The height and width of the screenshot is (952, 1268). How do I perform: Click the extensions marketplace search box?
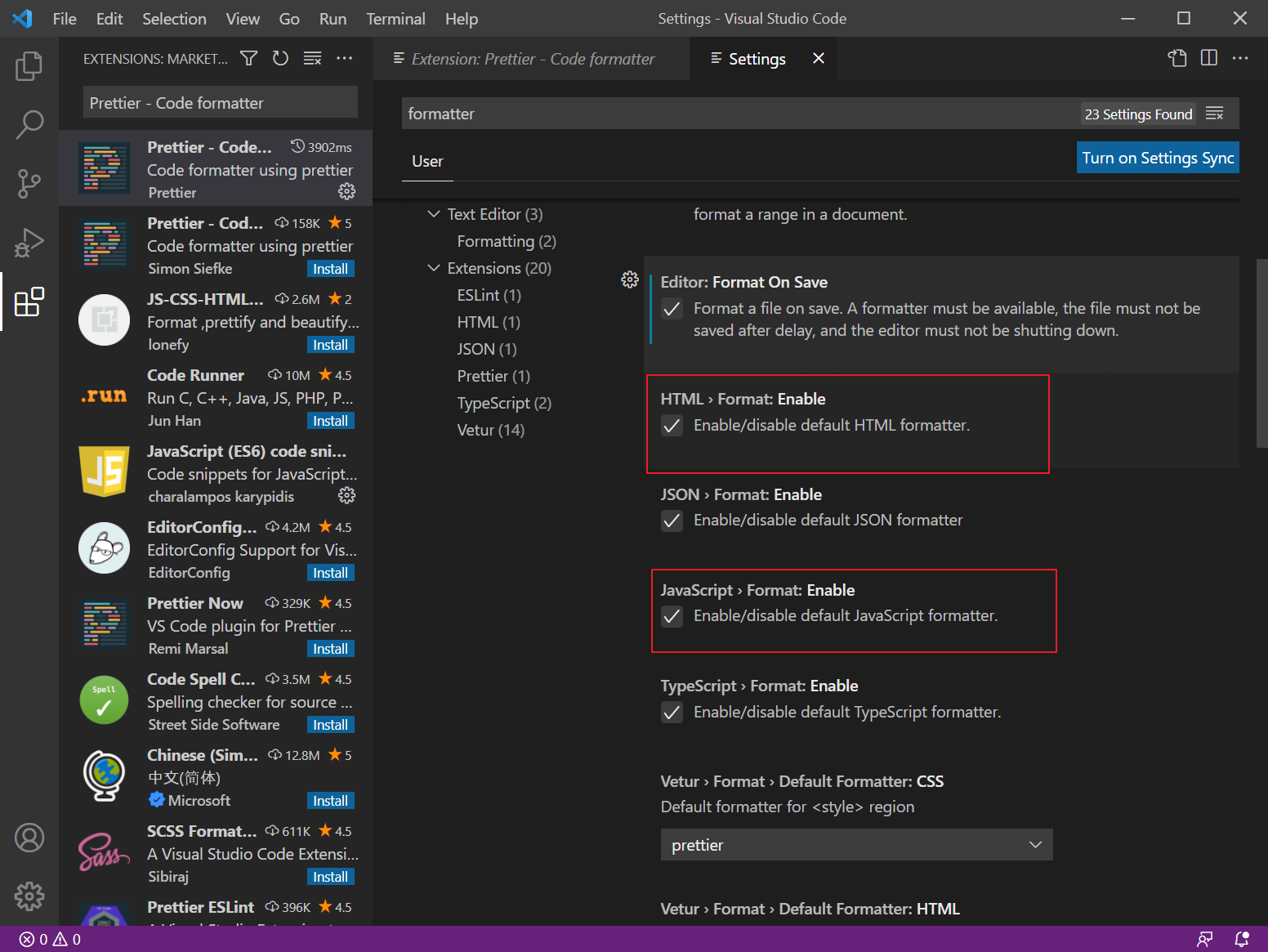click(221, 103)
